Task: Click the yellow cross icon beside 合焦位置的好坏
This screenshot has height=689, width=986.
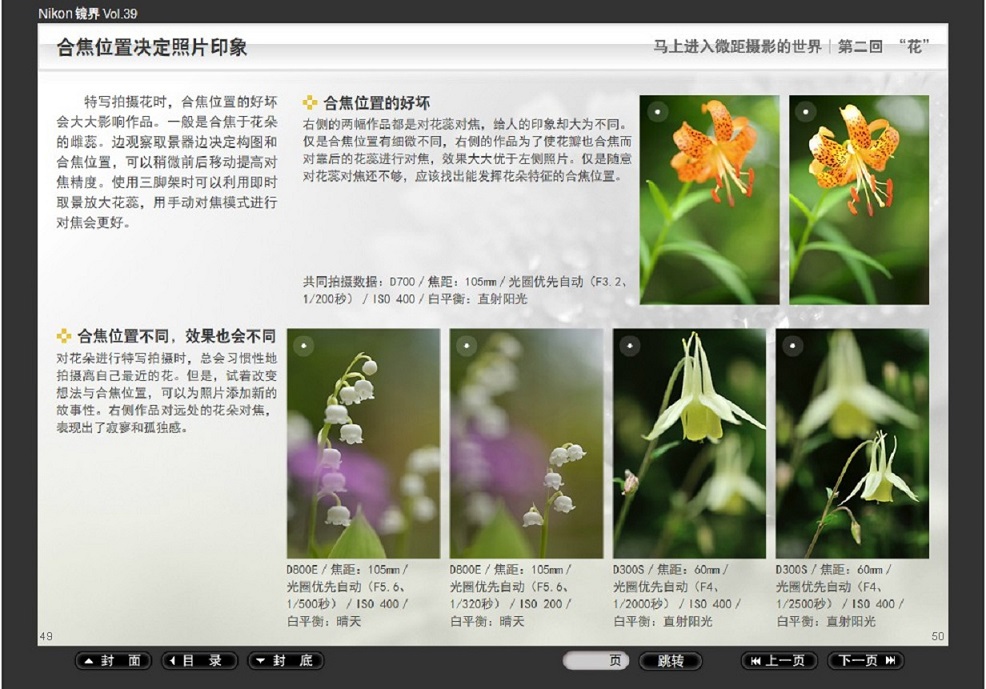Action: (310, 102)
